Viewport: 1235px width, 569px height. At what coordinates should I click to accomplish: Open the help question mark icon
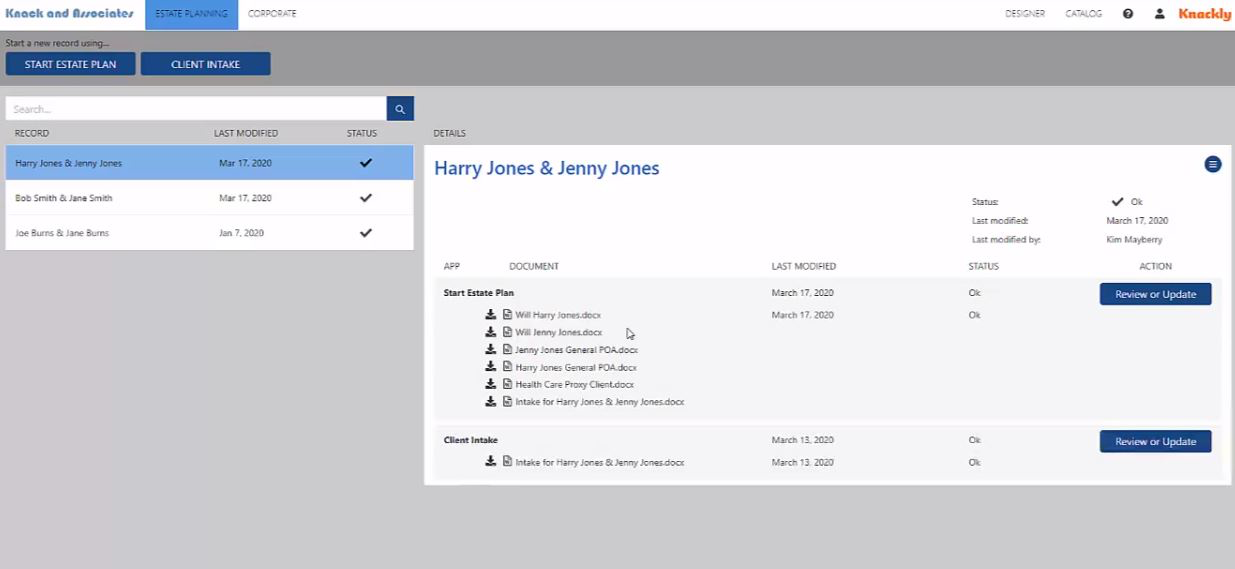pyautogui.click(x=1128, y=14)
